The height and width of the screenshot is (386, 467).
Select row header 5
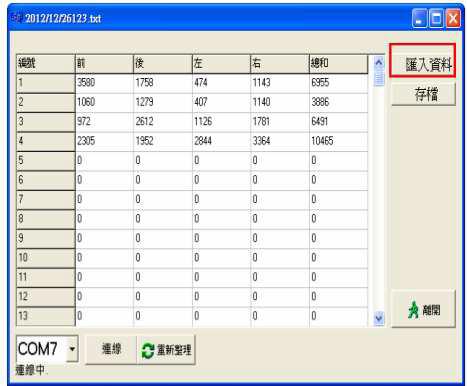(x=46, y=161)
